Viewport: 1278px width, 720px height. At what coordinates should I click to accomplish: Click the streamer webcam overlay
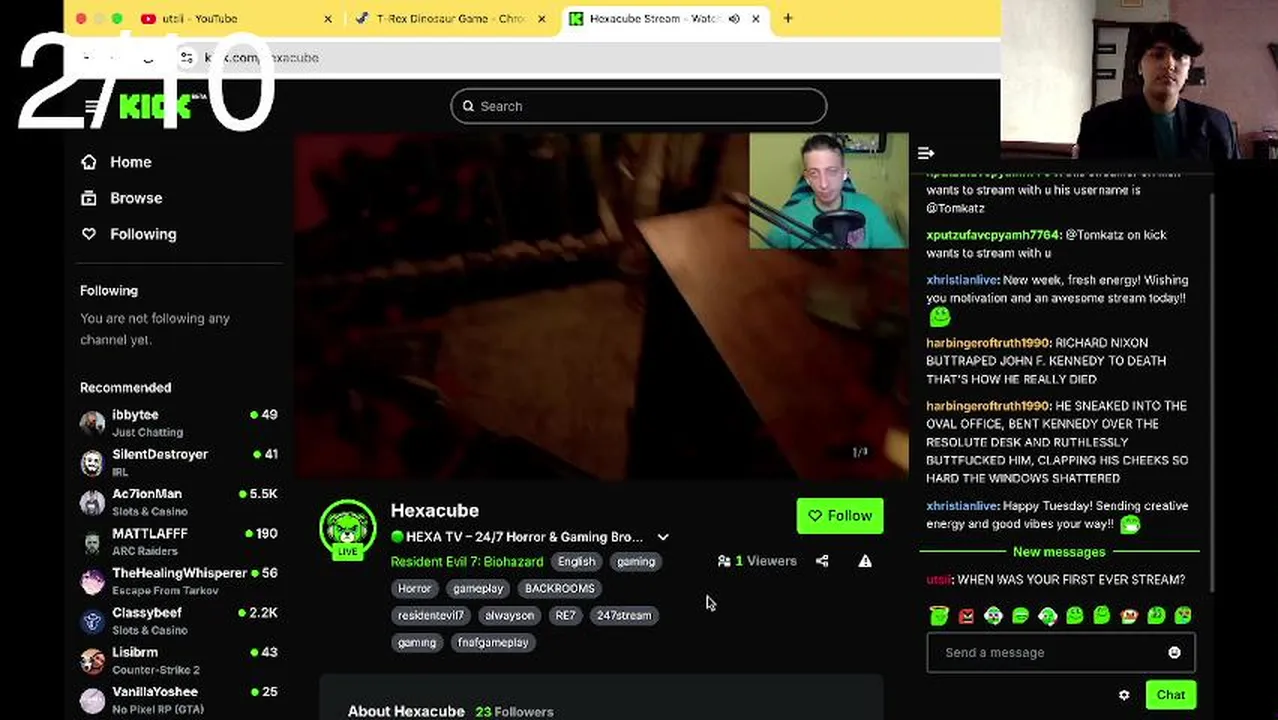pos(829,191)
